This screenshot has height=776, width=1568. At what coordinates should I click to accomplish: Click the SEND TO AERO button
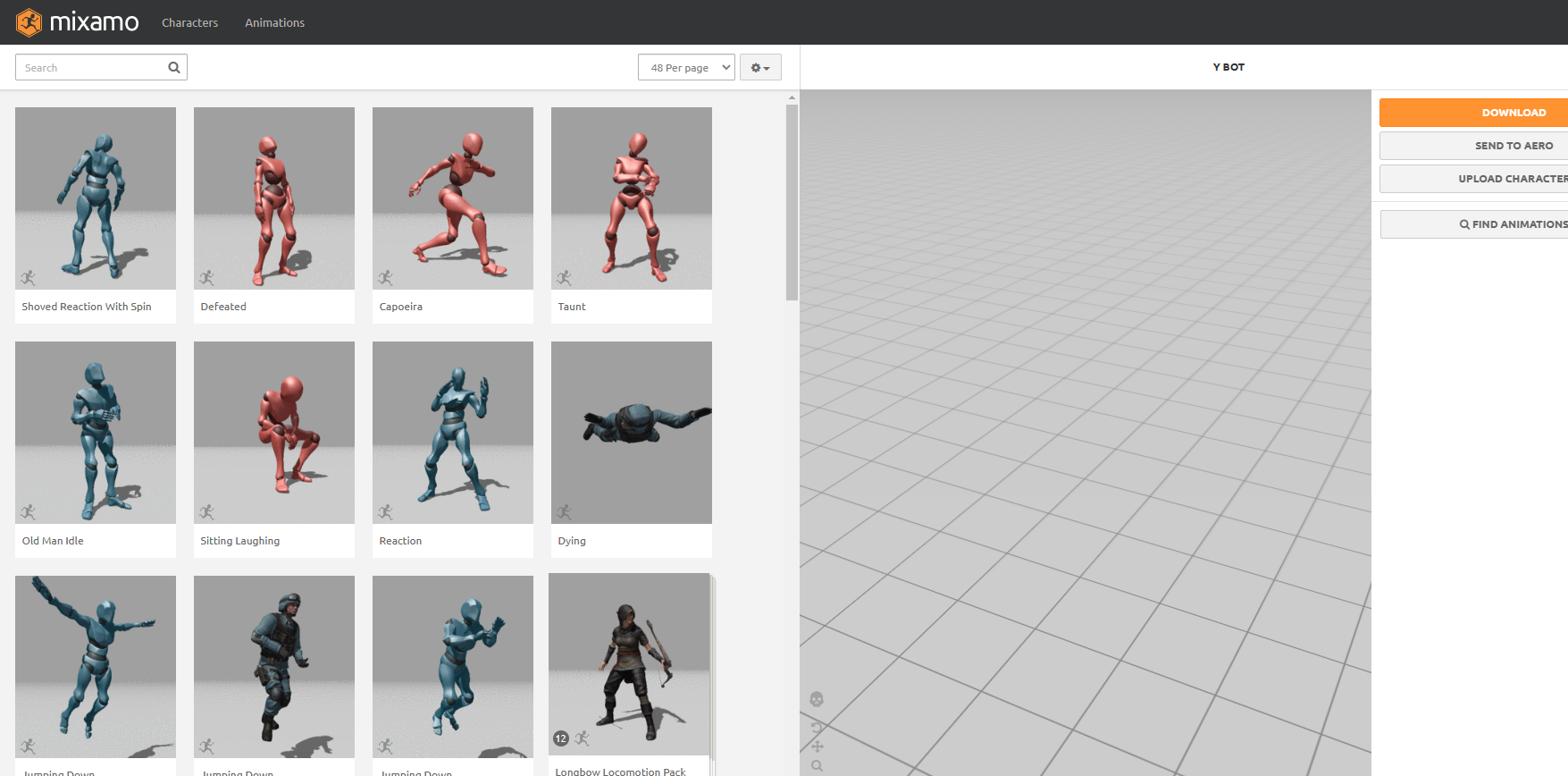pyautogui.click(x=1474, y=146)
